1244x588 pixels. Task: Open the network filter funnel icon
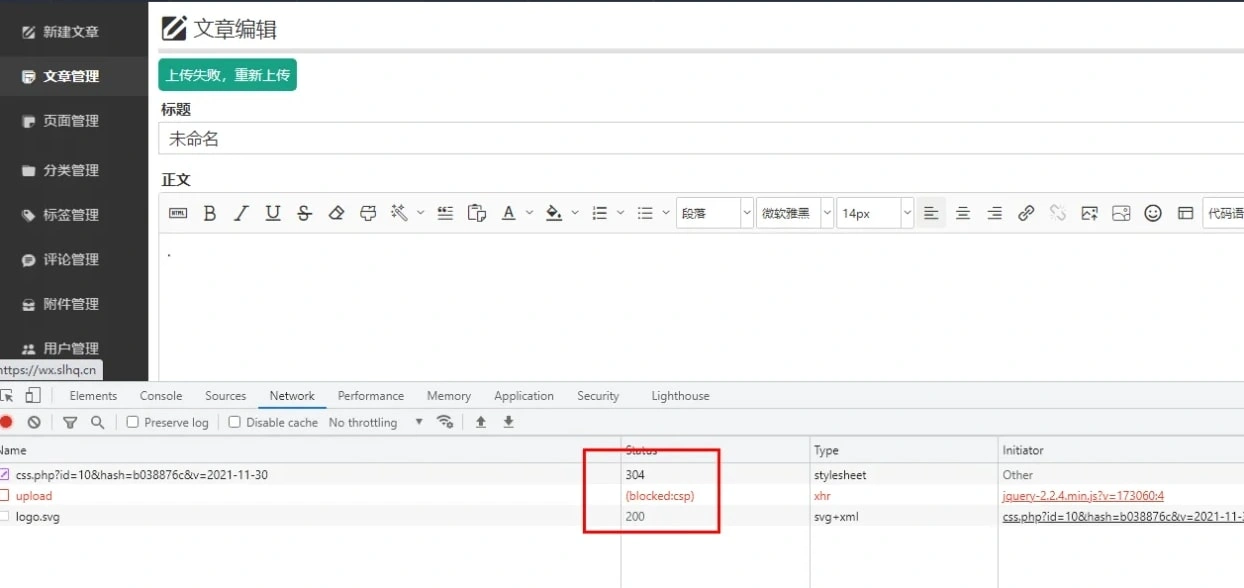tap(70, 423)
